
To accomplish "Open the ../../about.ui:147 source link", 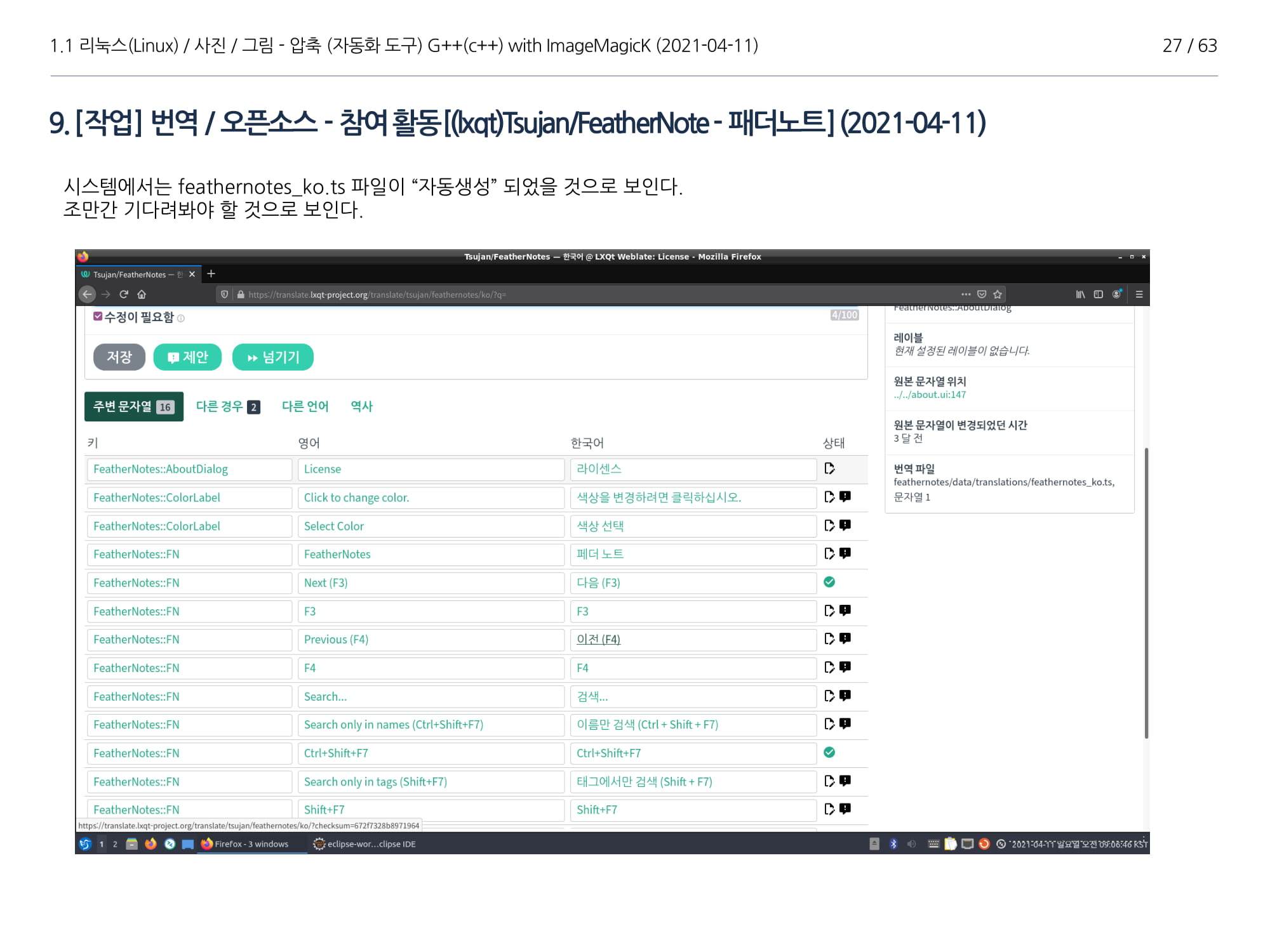I will [930, 395].
